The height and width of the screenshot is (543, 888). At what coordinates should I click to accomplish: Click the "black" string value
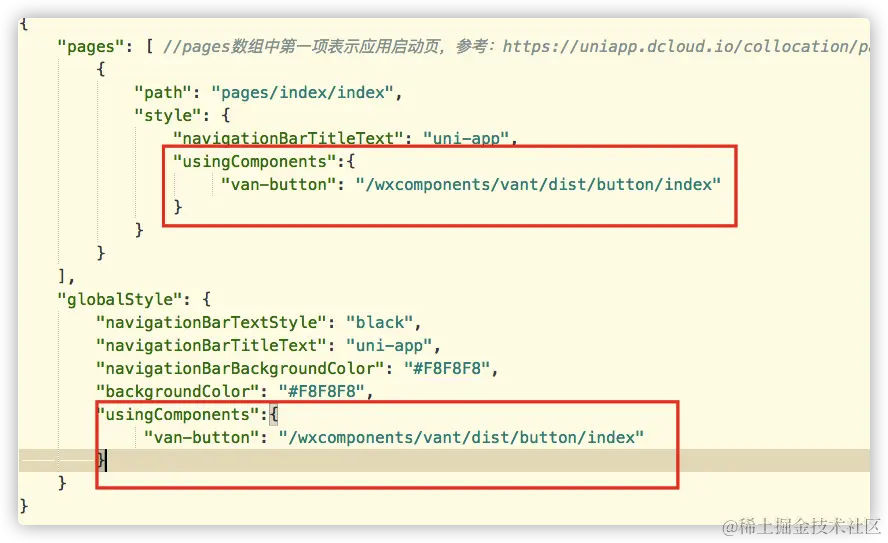(x=379, y=323)
